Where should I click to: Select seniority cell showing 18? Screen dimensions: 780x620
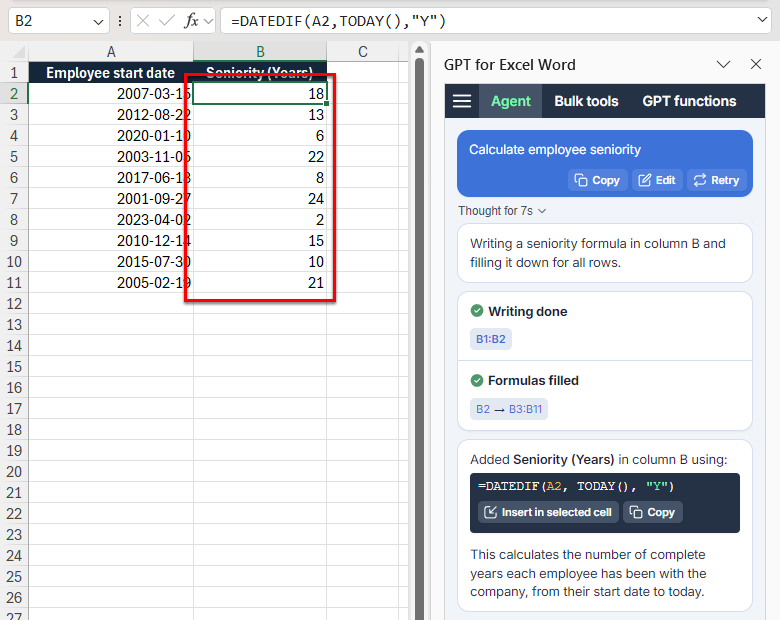point(260,94)
